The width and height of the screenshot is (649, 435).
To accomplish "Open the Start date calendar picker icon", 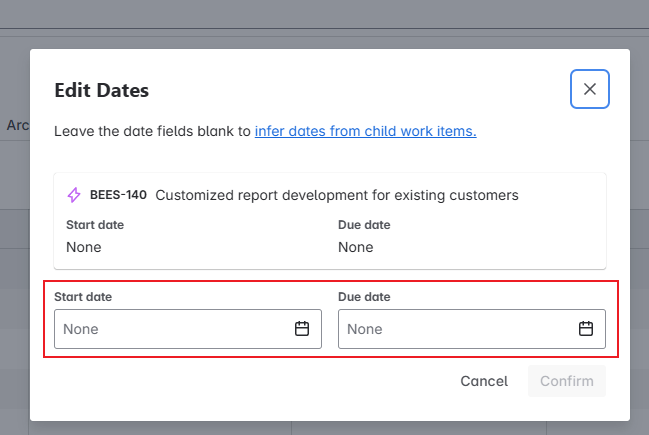I will 302,329.
